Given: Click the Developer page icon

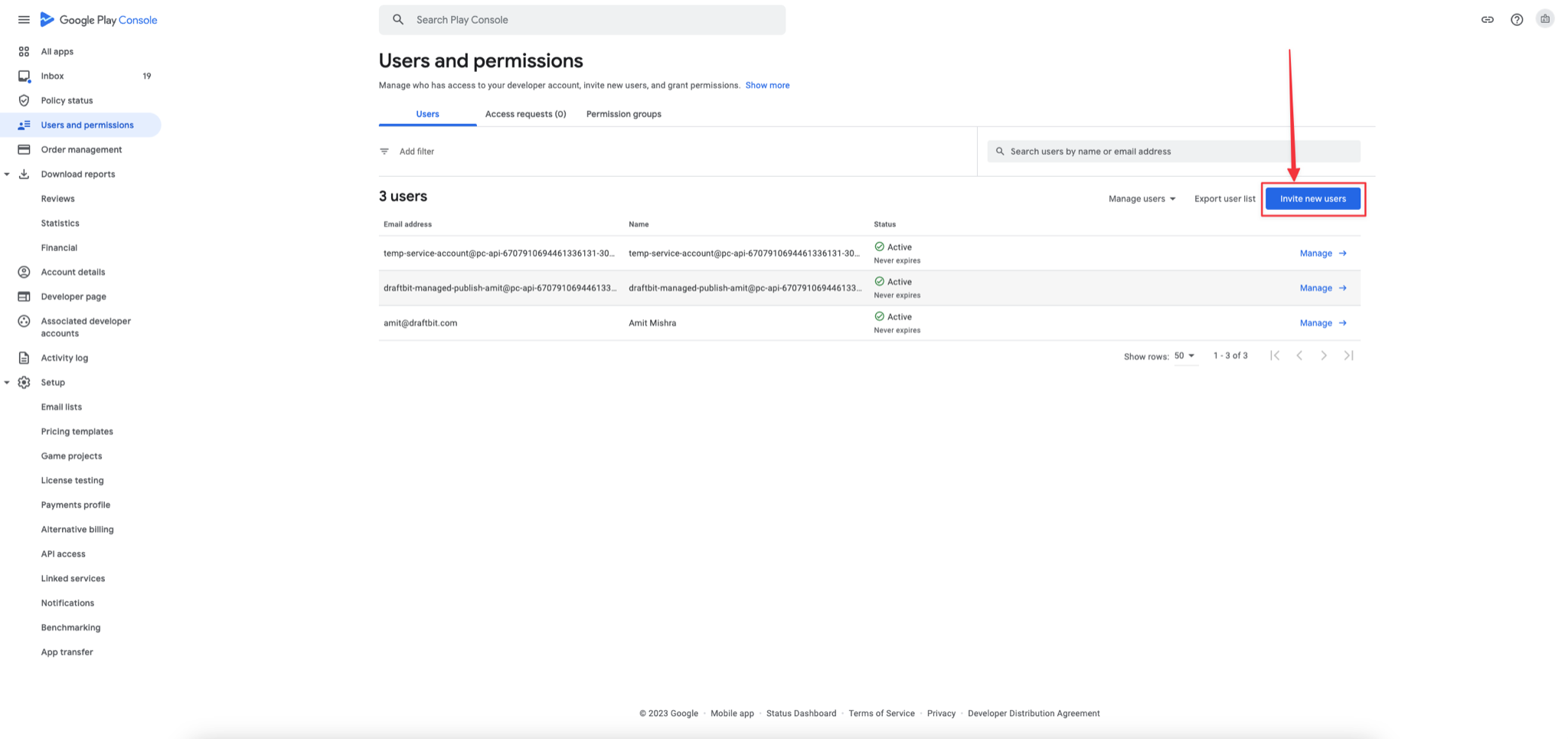Looking at the screenshot, I should 24,296.
